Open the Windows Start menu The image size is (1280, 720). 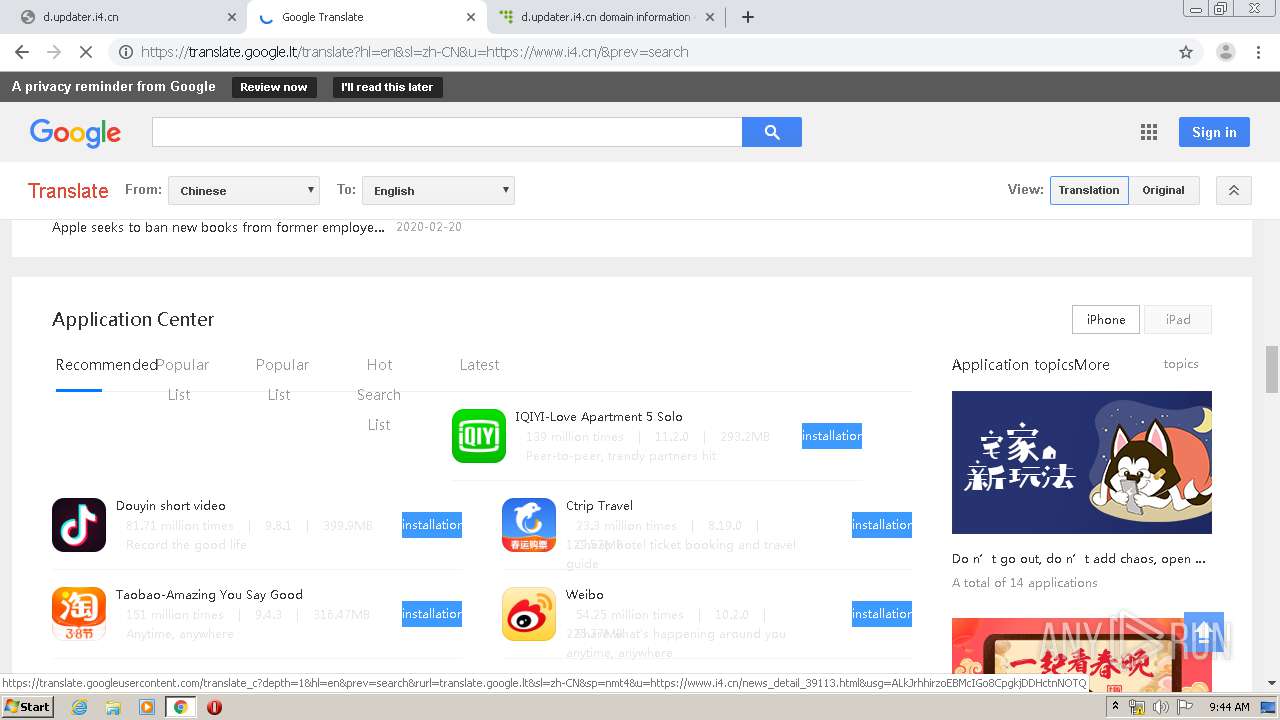pyautogui.click(x=27, y=707)
